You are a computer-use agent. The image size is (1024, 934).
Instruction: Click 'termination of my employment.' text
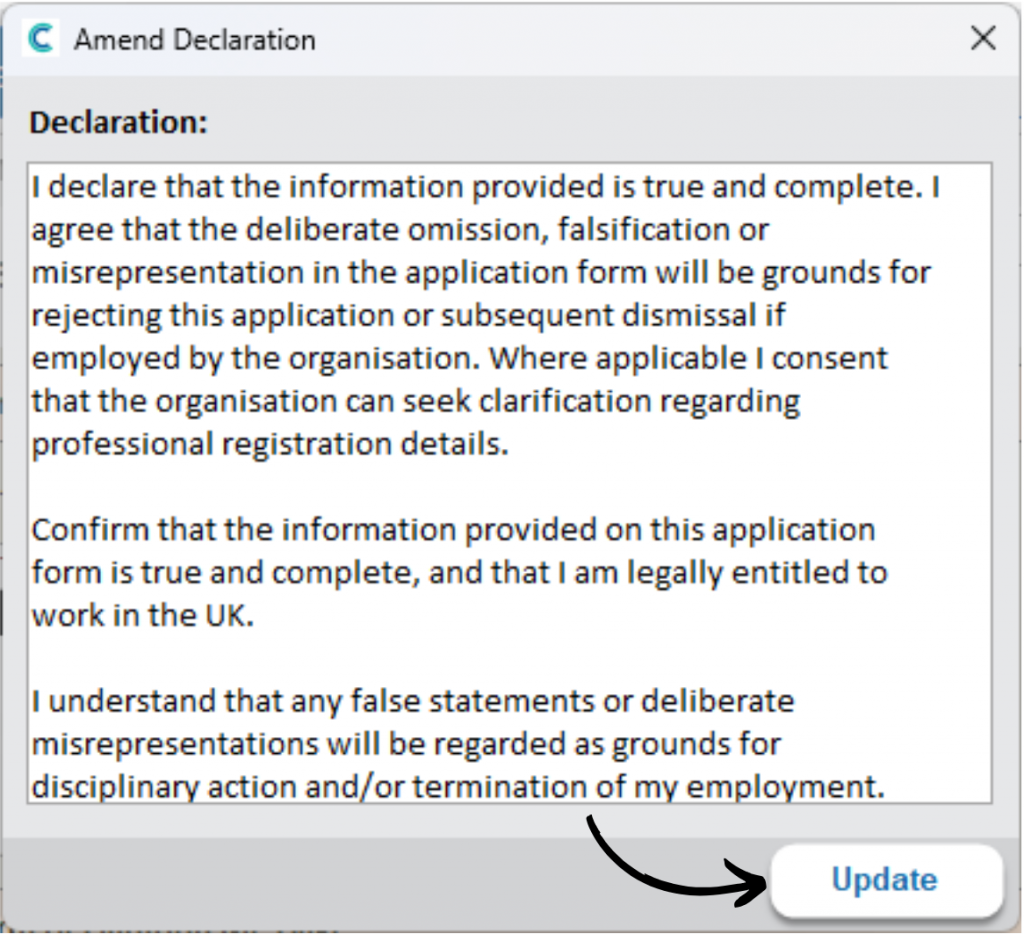(648, 786)
